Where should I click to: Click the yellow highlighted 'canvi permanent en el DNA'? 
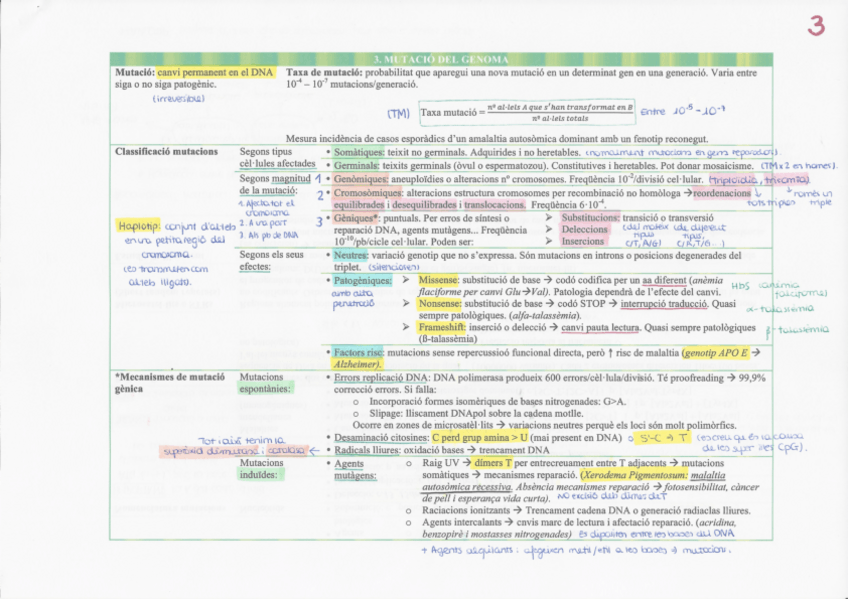point(215,73)
